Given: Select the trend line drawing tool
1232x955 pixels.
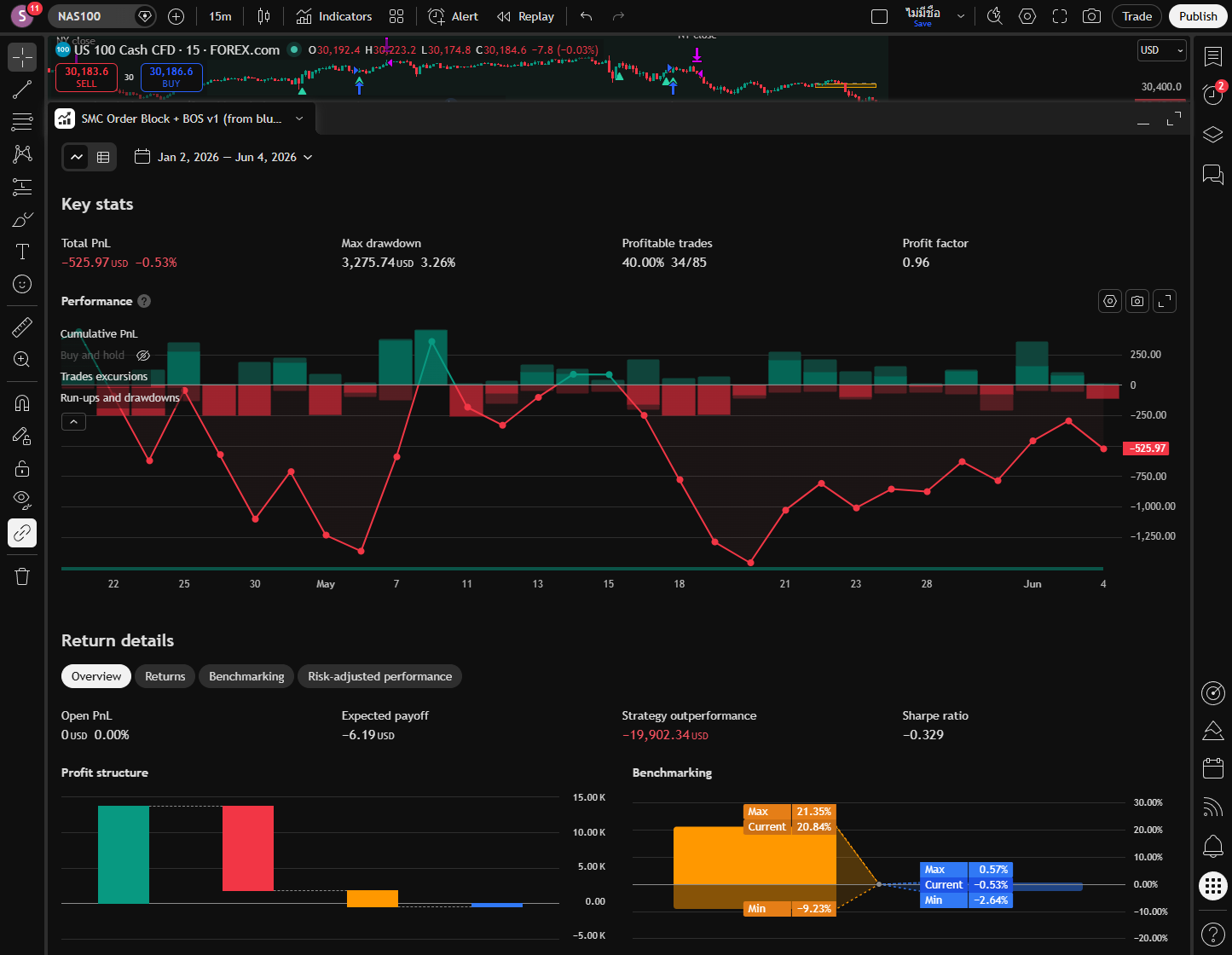Looking at the screenshot, I should pyautogui.click(x=22, y=90).
